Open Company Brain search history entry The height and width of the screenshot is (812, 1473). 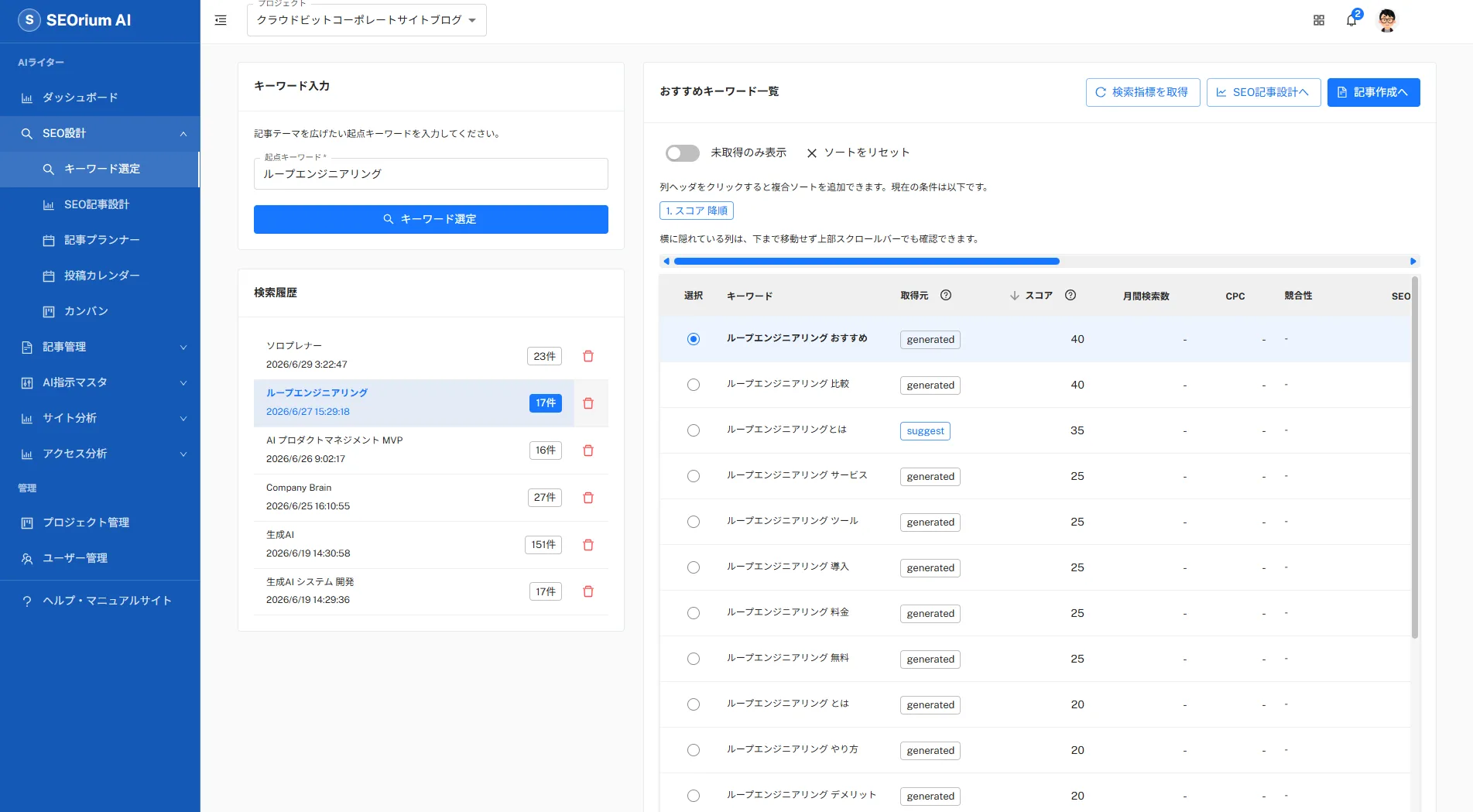(x=414, y=497)
